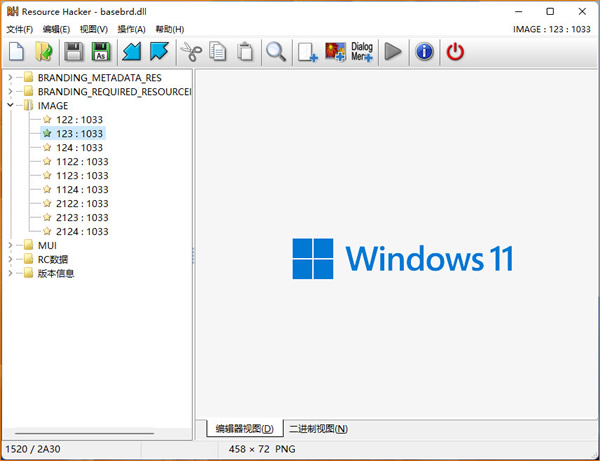Click the Windows 11 logo preview image
Viewport: 600px width, 461px height.
[x=403, y=259]
